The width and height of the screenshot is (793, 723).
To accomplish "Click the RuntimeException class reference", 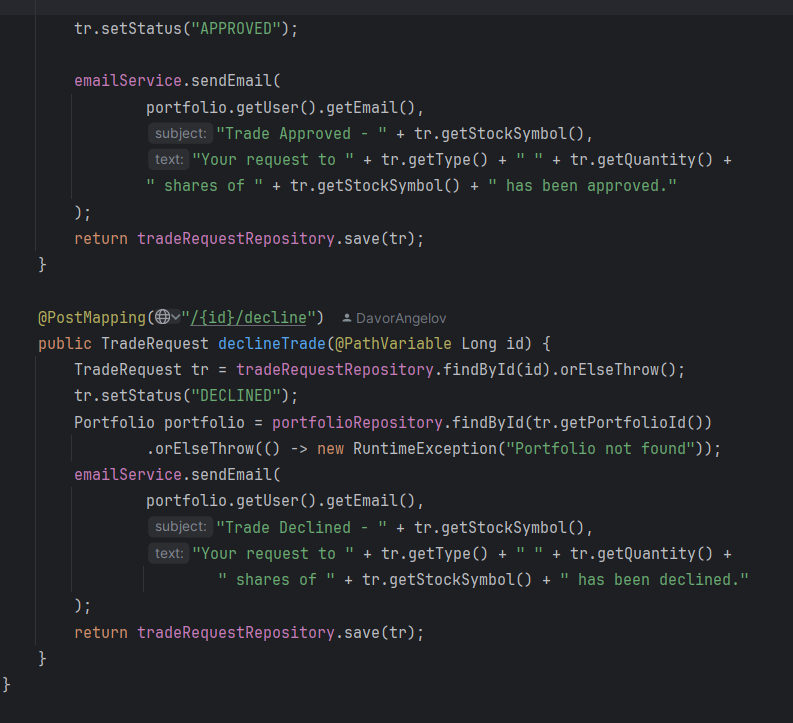I will 424,448.
